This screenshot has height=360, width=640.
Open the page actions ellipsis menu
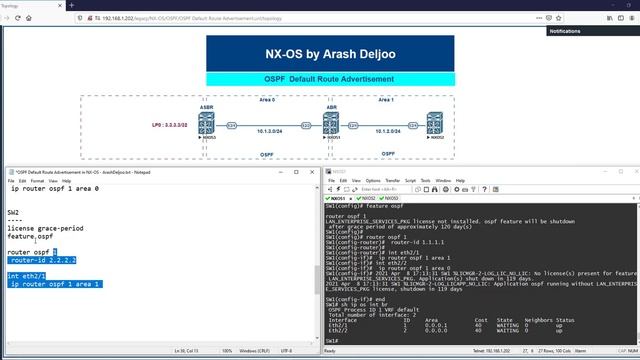(x=539, y=18)
